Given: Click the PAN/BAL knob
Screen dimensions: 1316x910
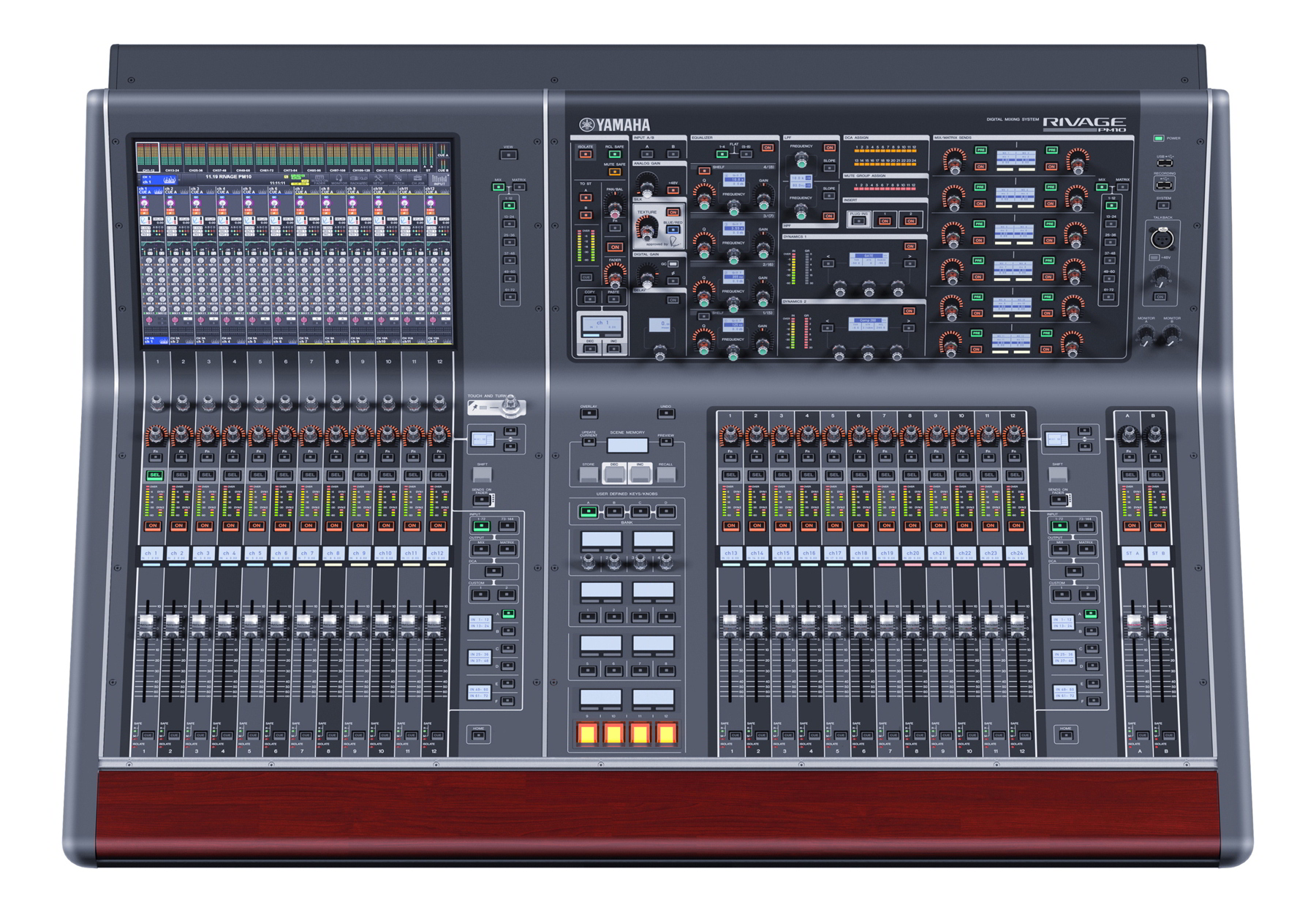Looking at the screenshot, I should 614,209.
